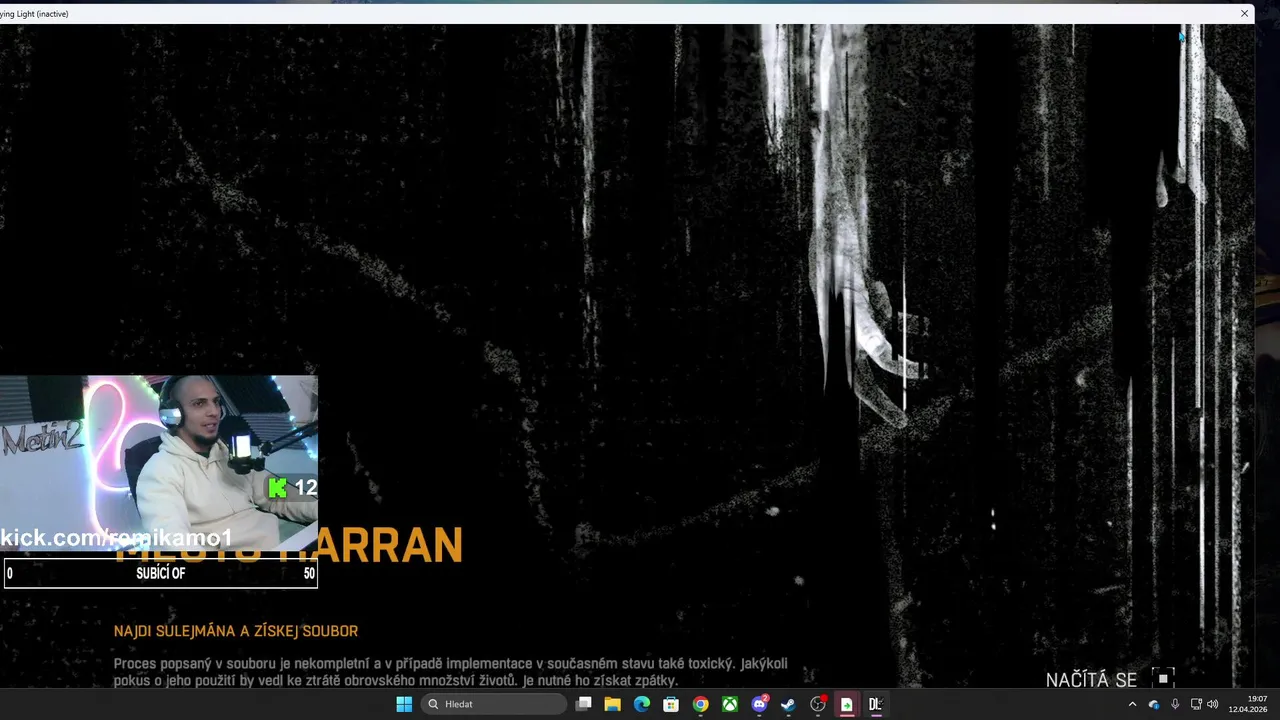The height and width of the screenshot is (720, 1280).
Task: Launch Microsoft Edge from the taskbar
Action: (x=642, y=704)
